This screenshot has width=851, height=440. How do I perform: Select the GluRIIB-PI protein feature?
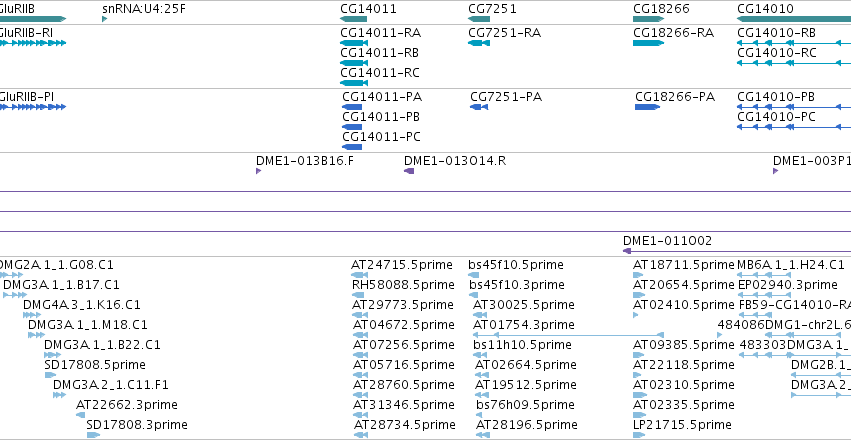33,107
